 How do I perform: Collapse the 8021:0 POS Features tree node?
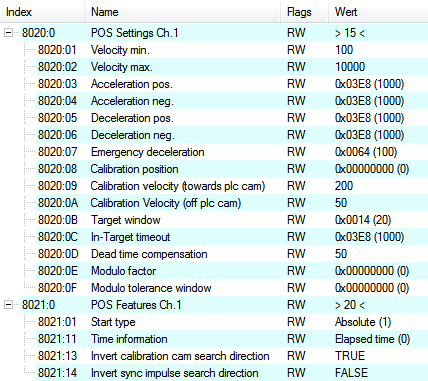8,305
